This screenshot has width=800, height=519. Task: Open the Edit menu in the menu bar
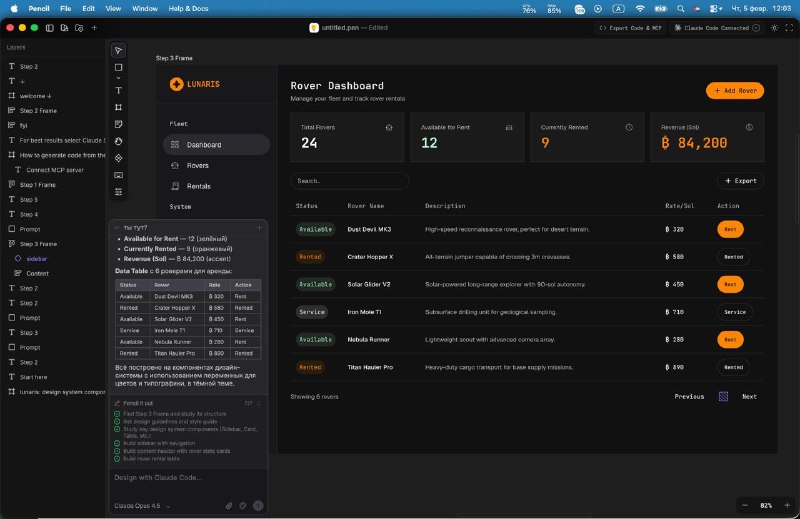point(89,7)
